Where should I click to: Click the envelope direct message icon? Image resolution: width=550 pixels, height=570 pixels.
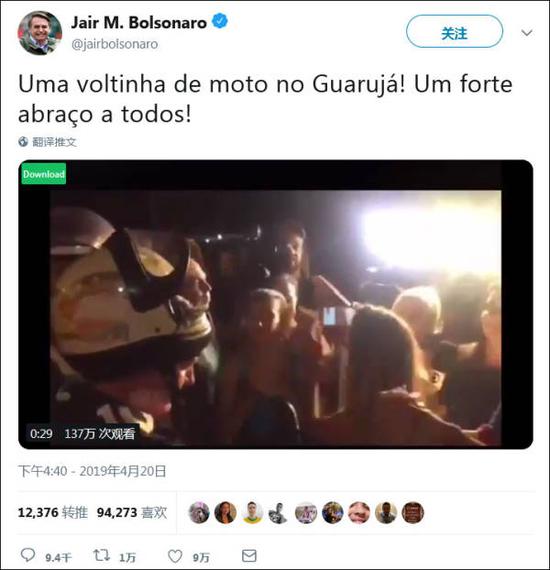(249, 556)
